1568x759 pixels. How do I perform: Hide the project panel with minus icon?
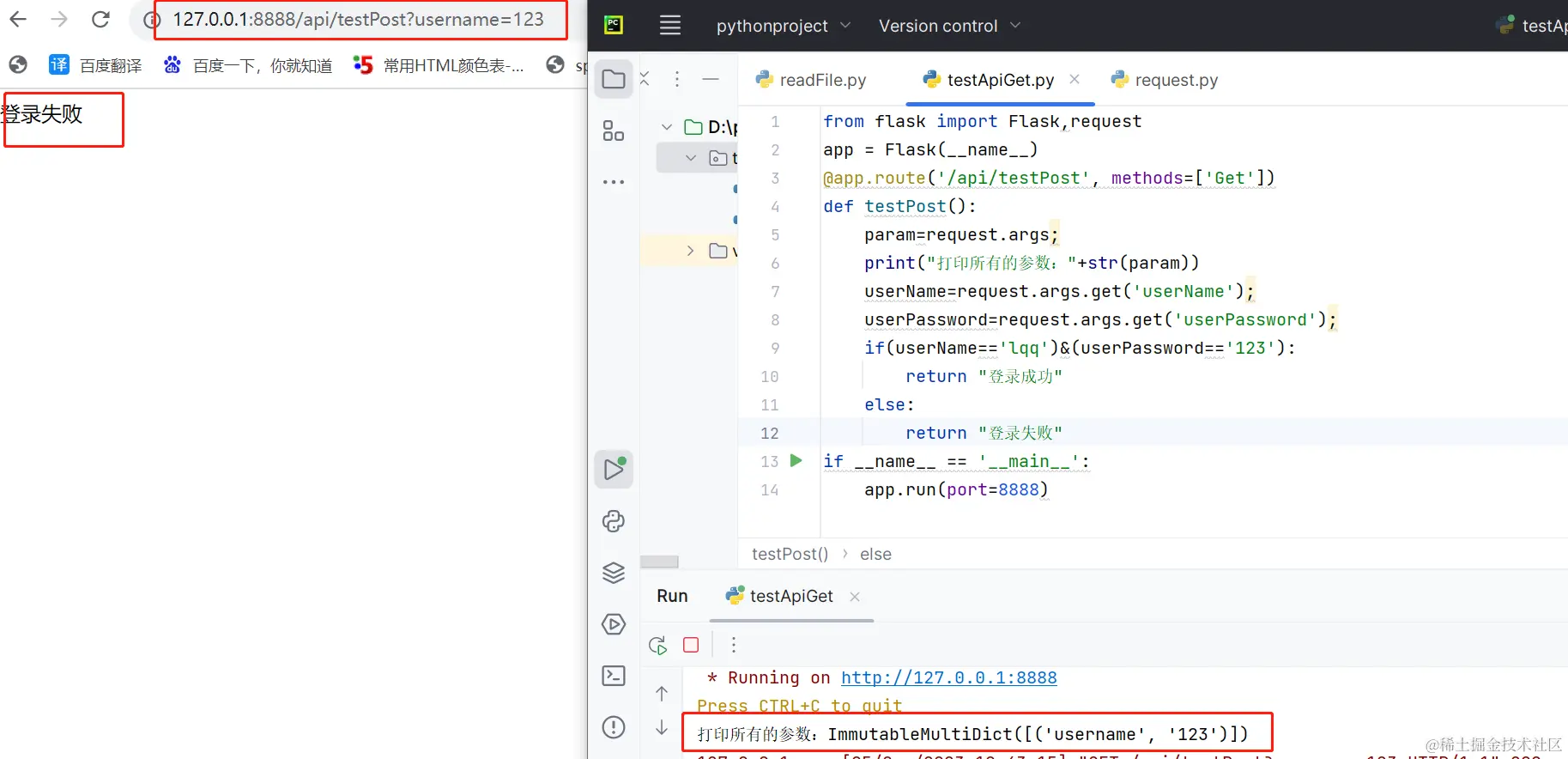click(711, 79)
